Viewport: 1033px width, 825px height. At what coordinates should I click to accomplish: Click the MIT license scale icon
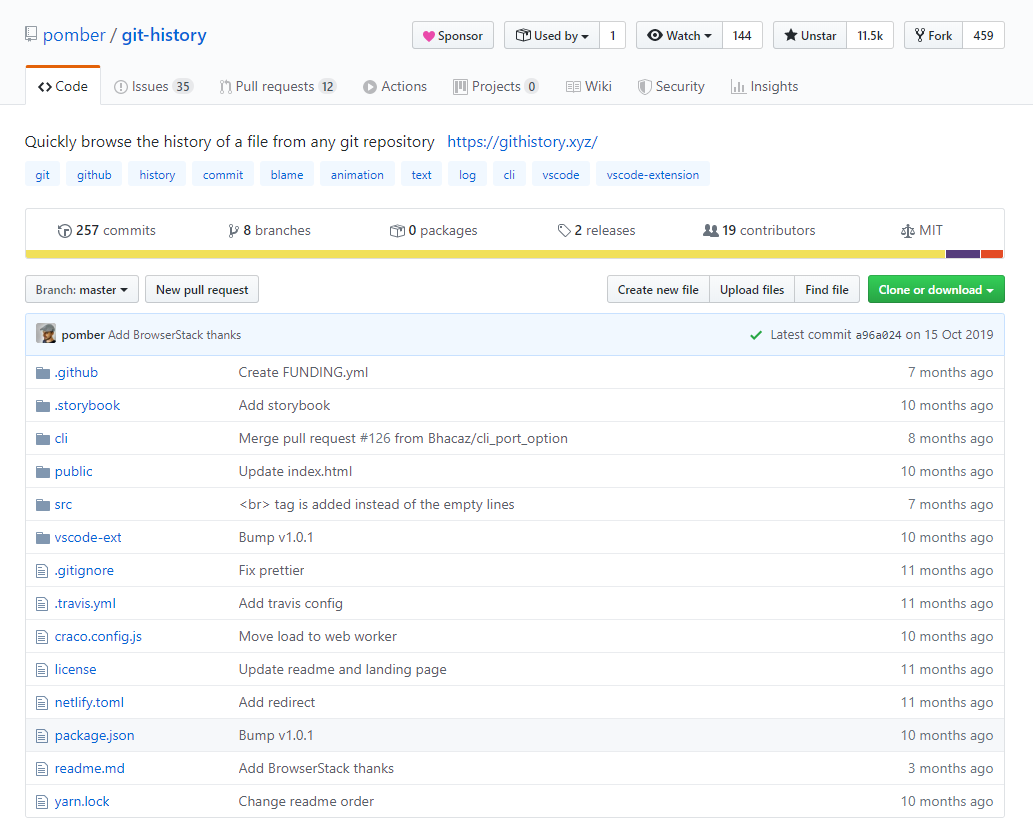click(x=908, y=231)
